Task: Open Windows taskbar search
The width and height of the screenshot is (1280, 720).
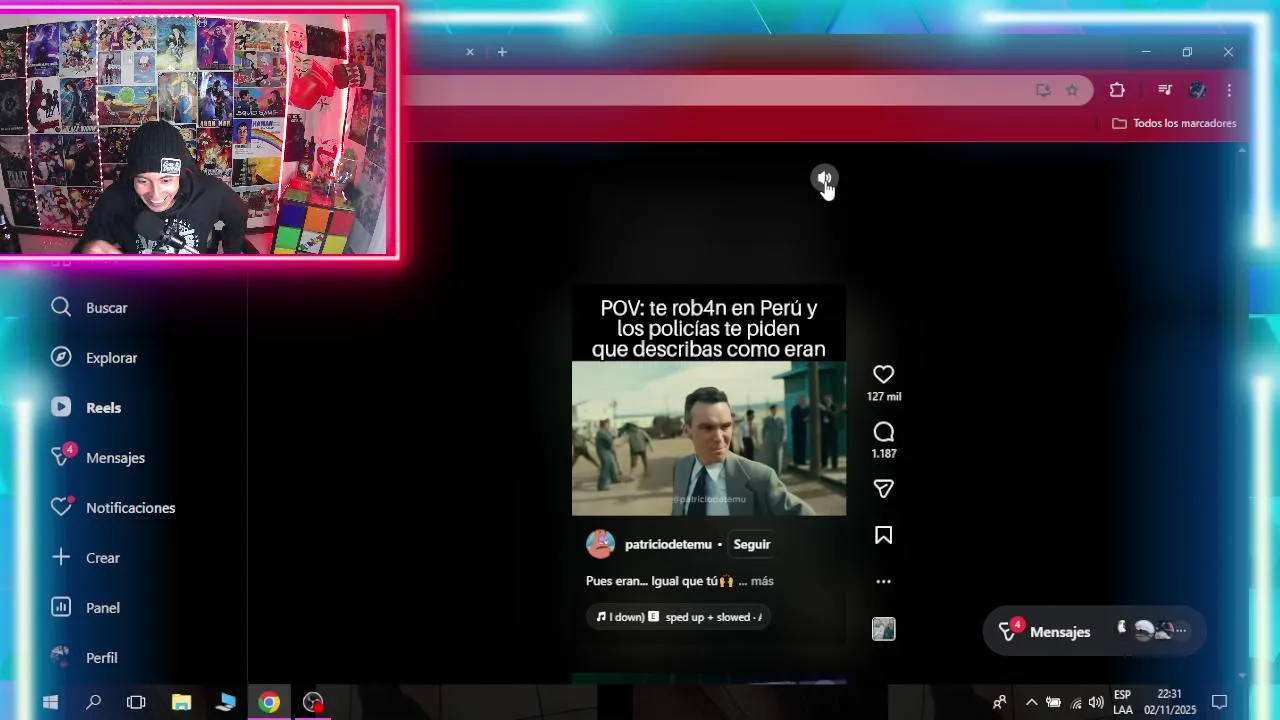Action: [93, 702]
